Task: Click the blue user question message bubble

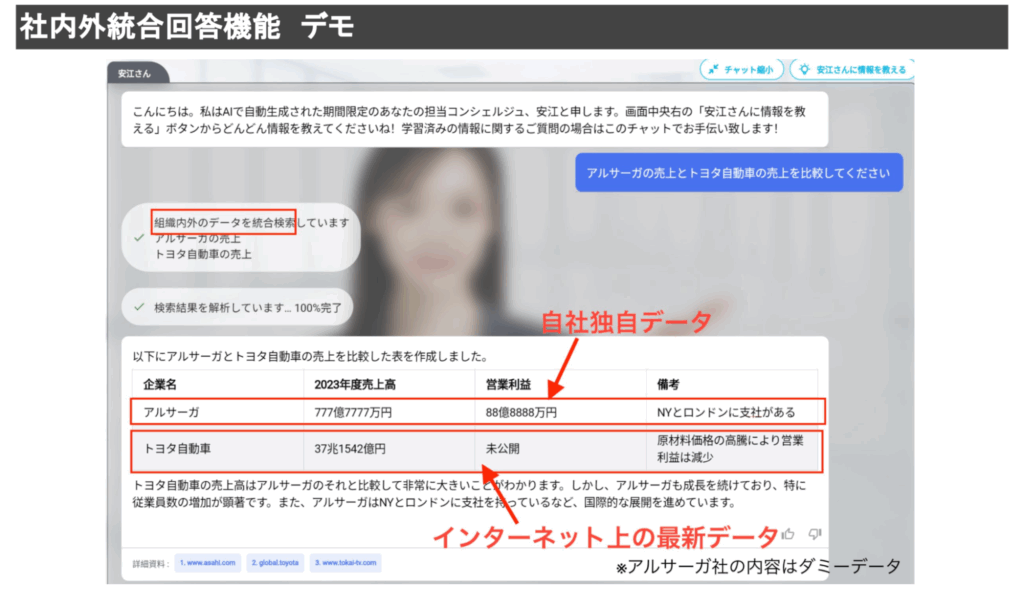Action: pos(739,173)
